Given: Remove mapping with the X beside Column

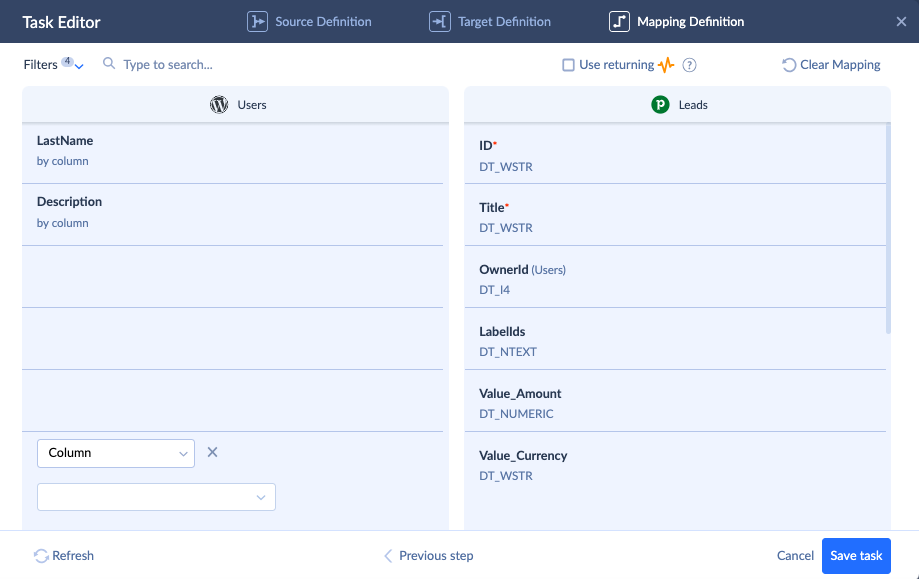Looking at the screenshot, I should pos(212,452).
